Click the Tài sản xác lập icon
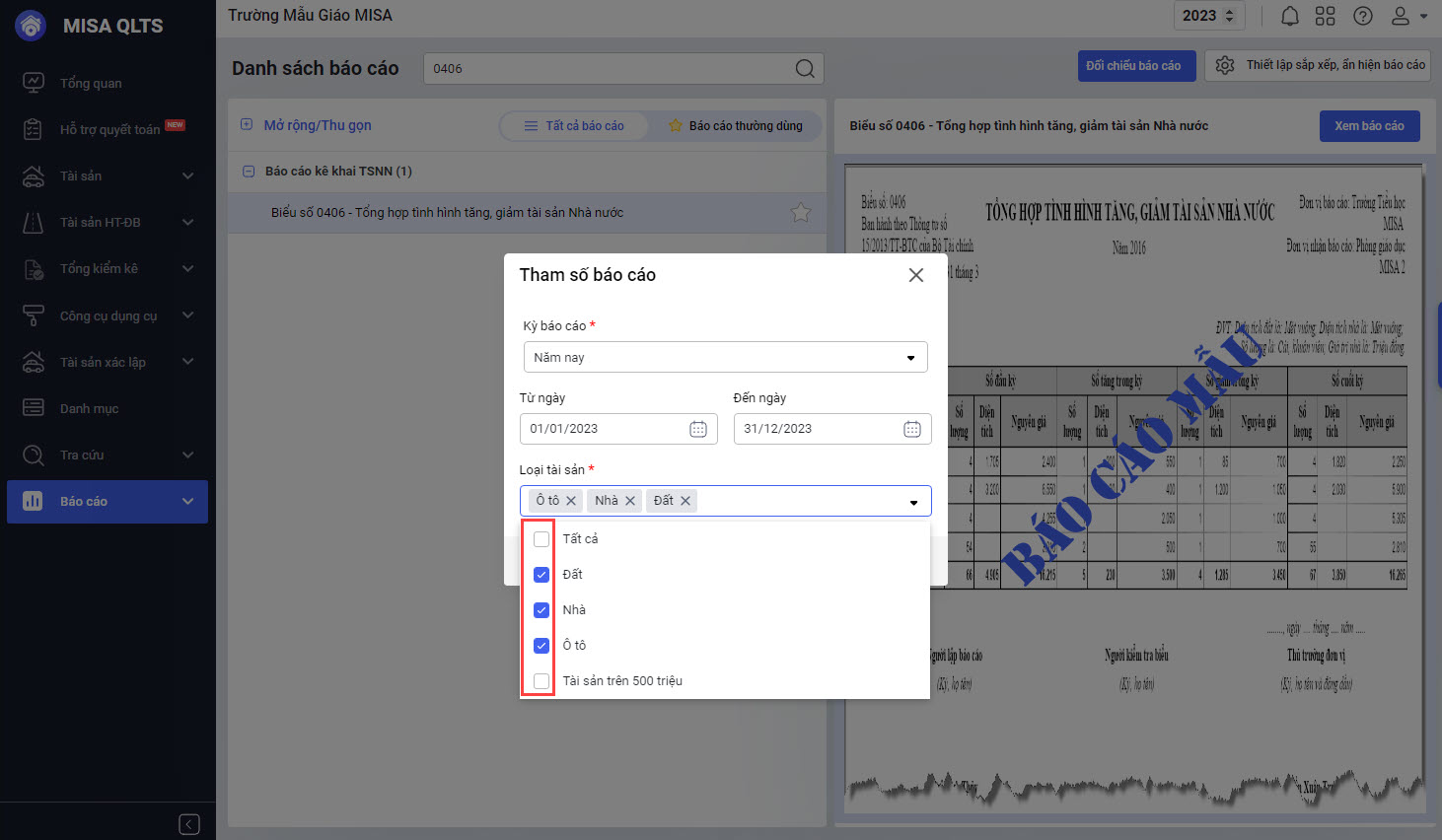 34,362
